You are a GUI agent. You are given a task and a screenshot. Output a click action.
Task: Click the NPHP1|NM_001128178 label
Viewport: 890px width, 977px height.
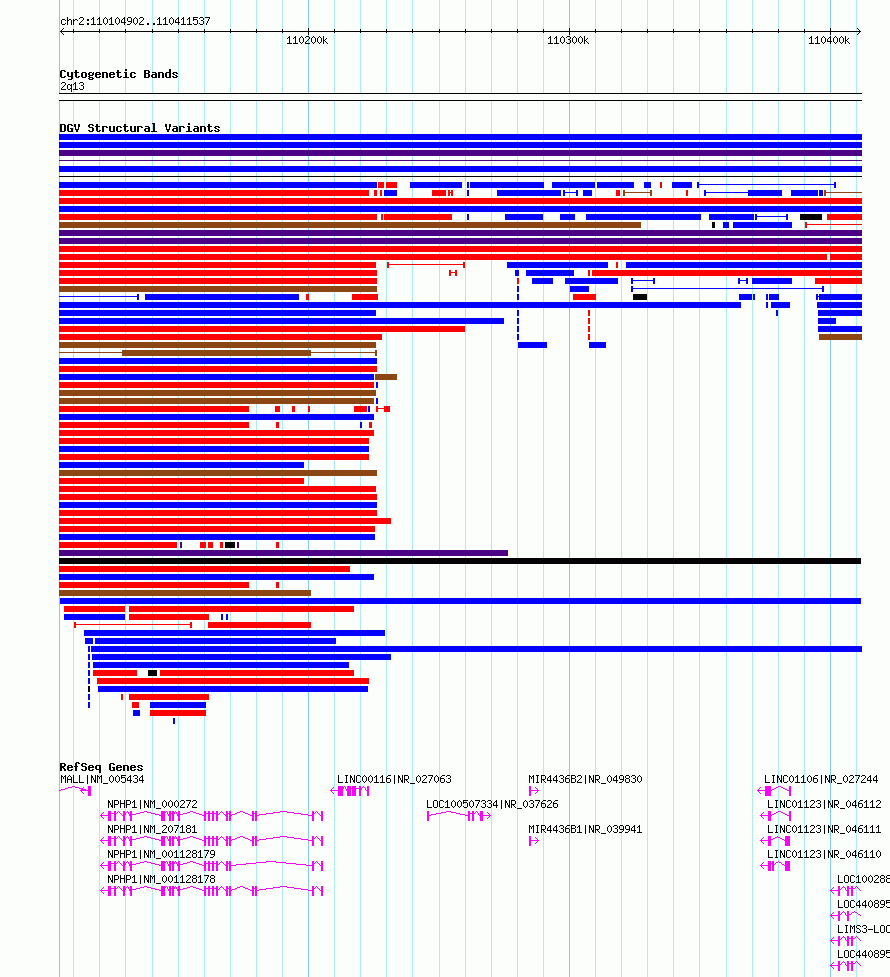click(x=161, y=879)
